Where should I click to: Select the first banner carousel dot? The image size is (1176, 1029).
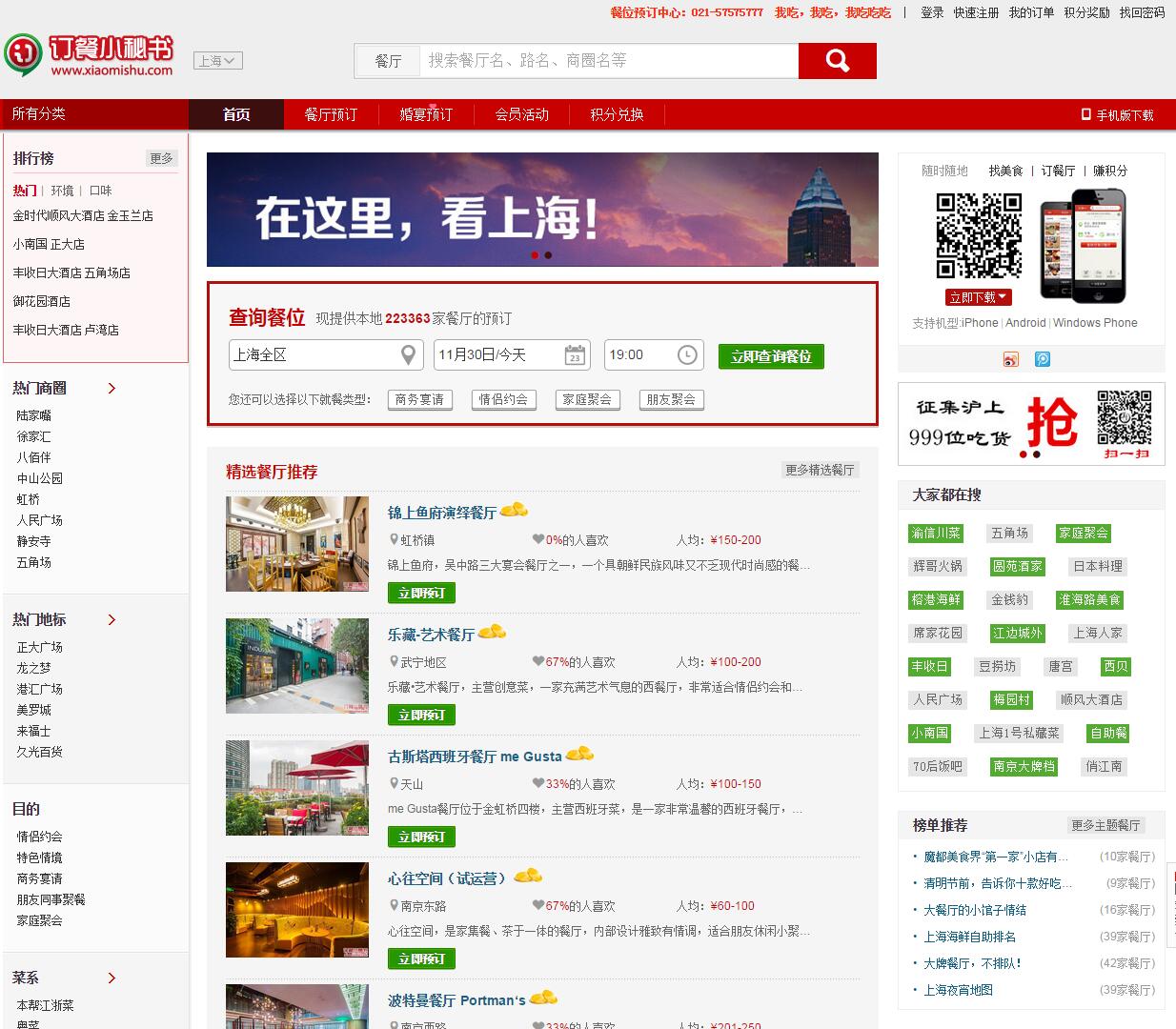point(535,255)
